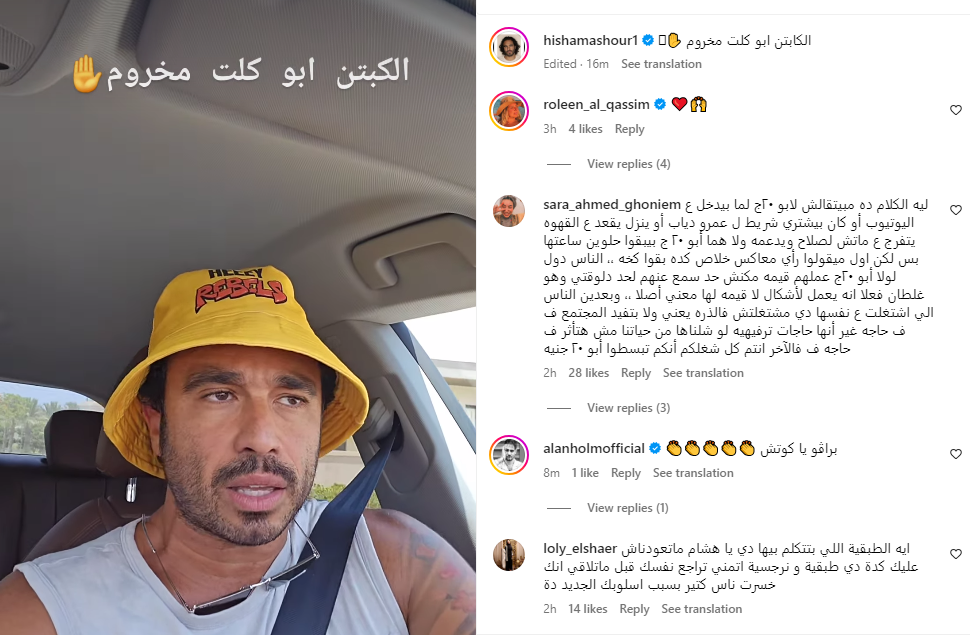The image size is (970, 635).
Task: Open loly_elshaer's profile avatar
Action: [509, 555]
